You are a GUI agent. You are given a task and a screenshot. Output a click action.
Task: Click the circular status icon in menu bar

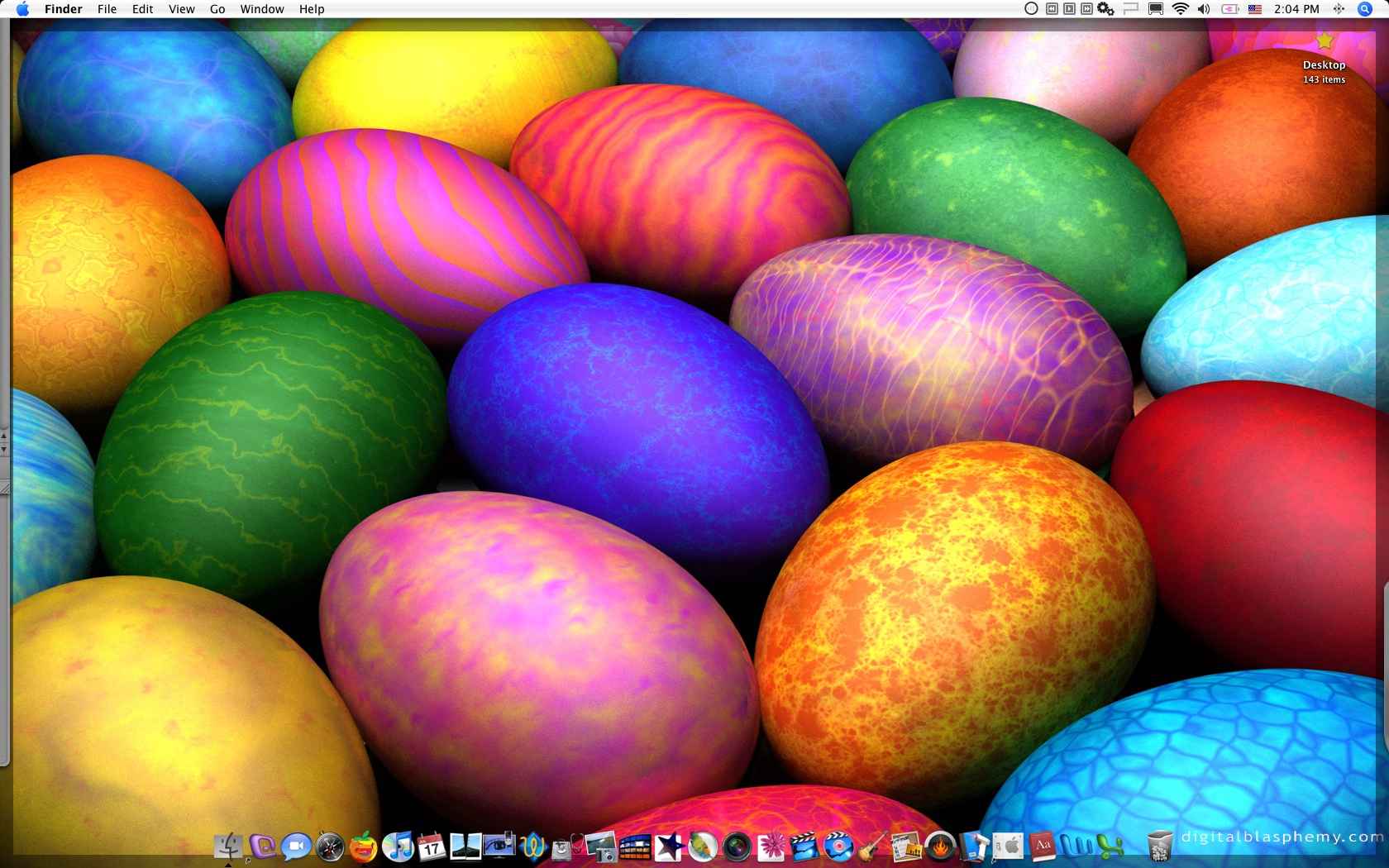coord(1031,9)
